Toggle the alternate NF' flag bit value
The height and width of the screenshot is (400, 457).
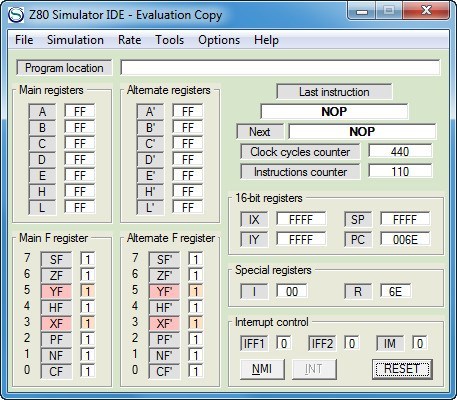196,355
